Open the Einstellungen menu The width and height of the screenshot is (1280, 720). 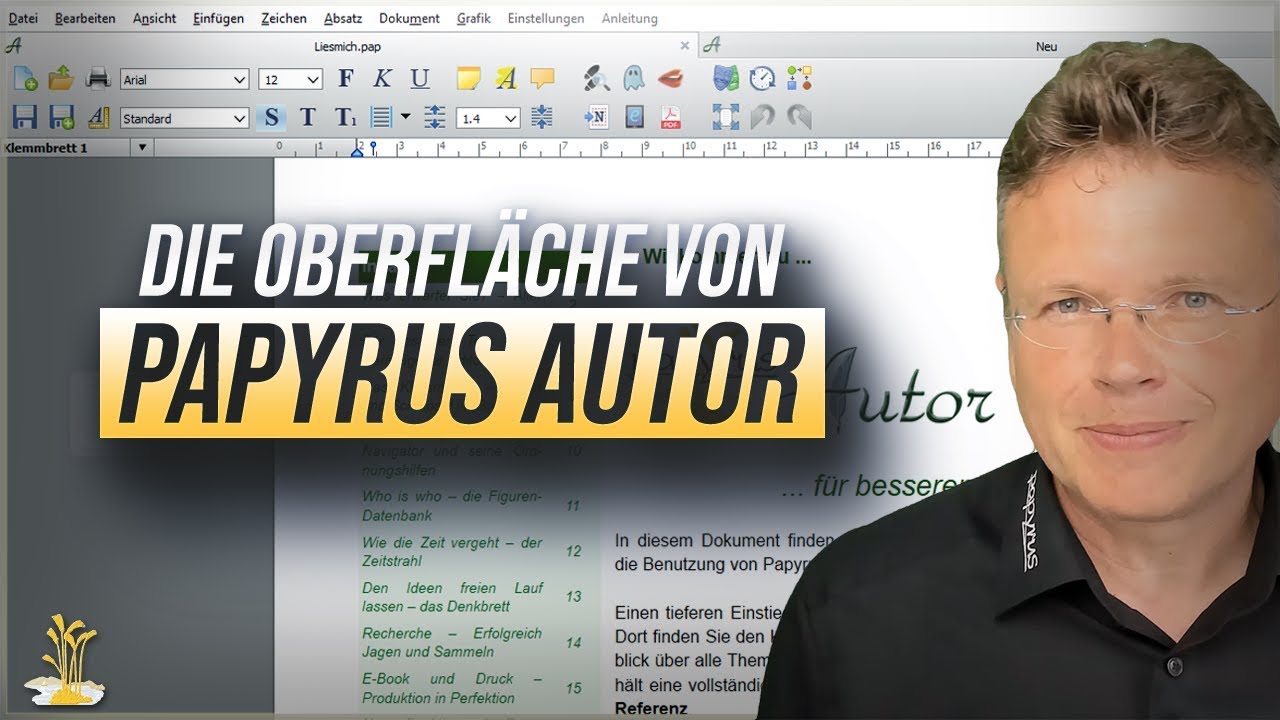(x=545, y=18)
